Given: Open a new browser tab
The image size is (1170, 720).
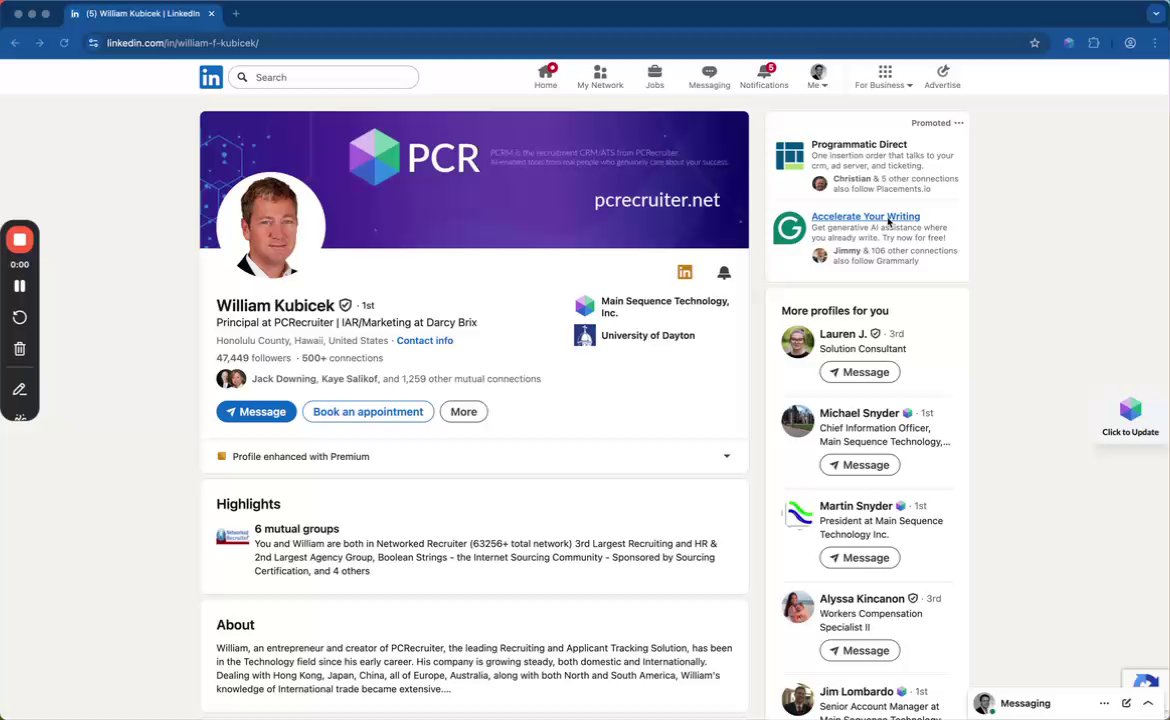Looking at the screenshot, I should [236, 13].
